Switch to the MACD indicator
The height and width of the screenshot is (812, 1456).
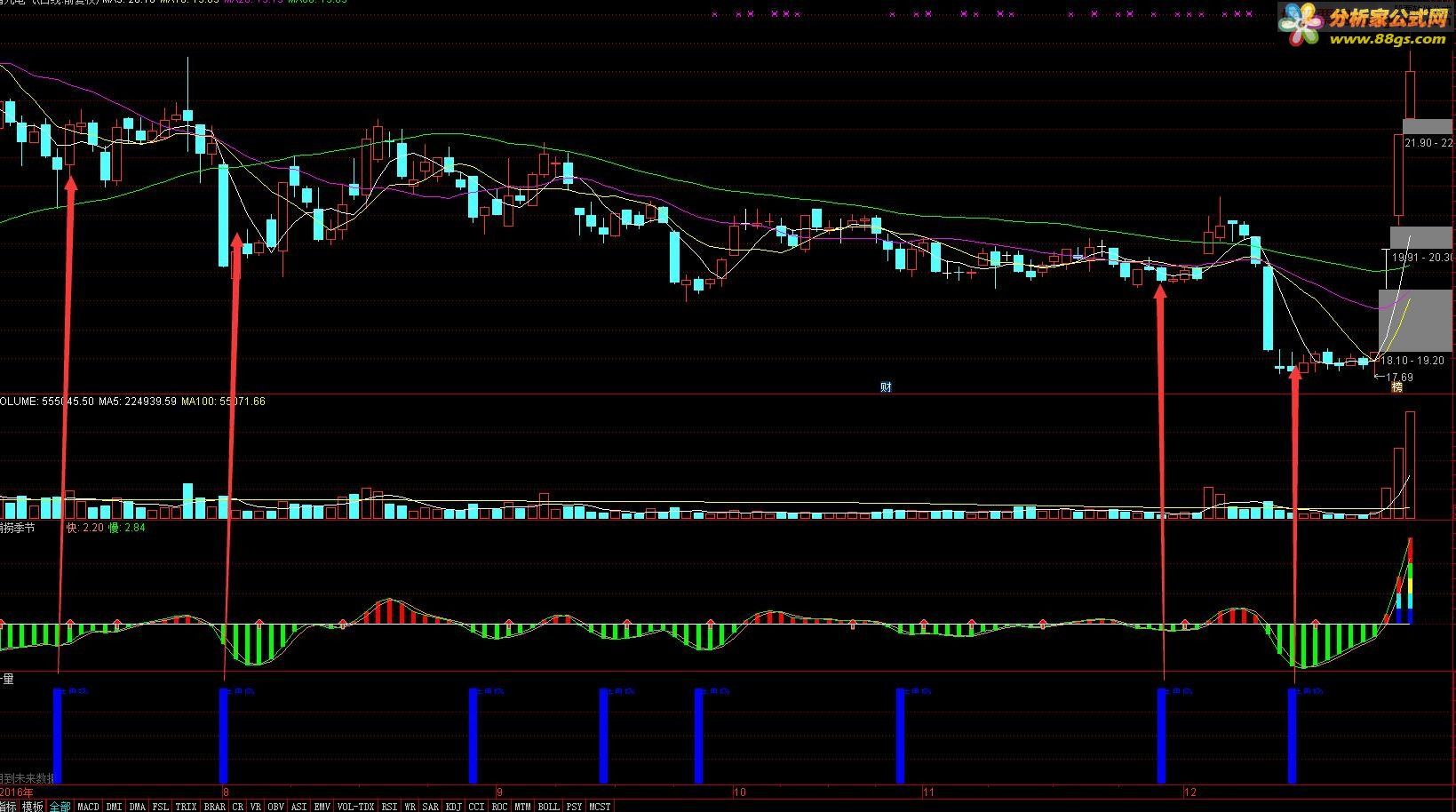[88, 807]
